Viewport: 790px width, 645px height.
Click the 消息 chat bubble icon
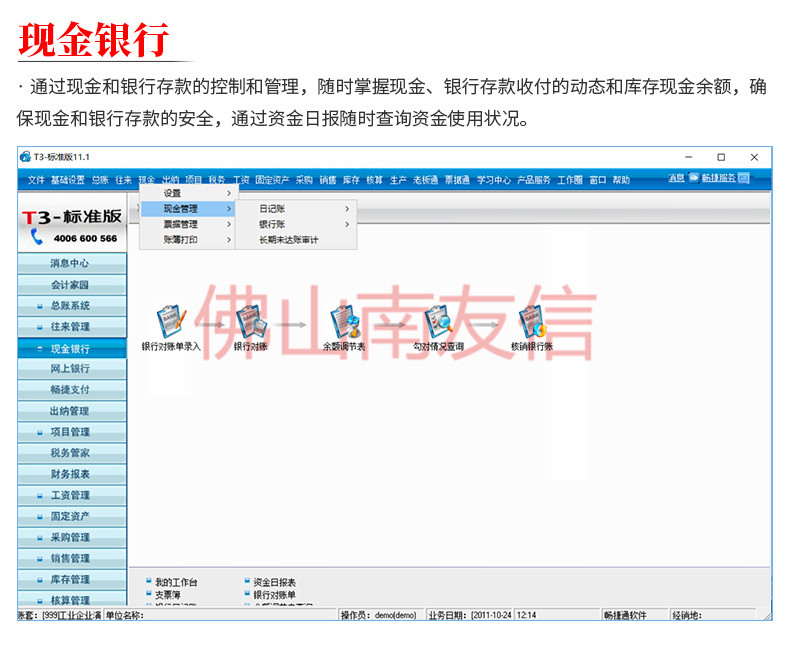coord(694,177)
